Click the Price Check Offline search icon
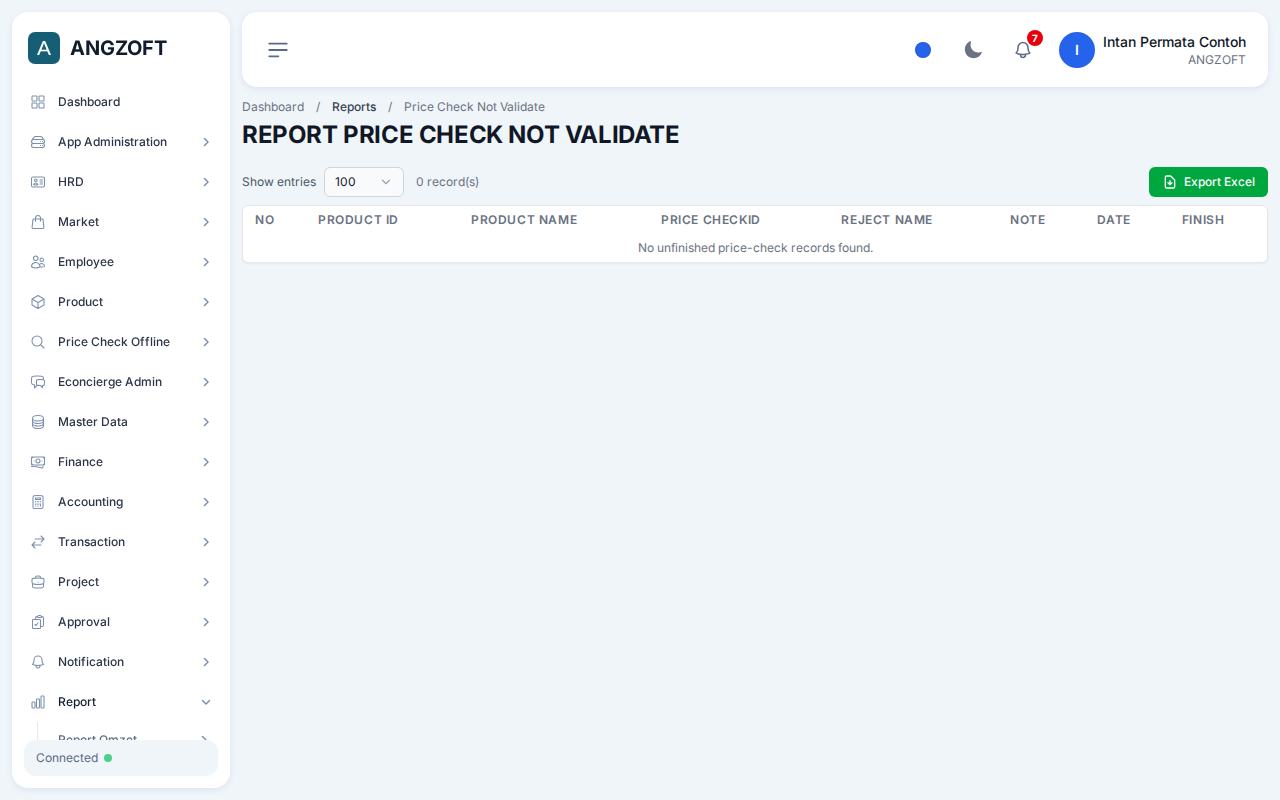The width and height of the screenshot is (1280, 800). [38, 342]
